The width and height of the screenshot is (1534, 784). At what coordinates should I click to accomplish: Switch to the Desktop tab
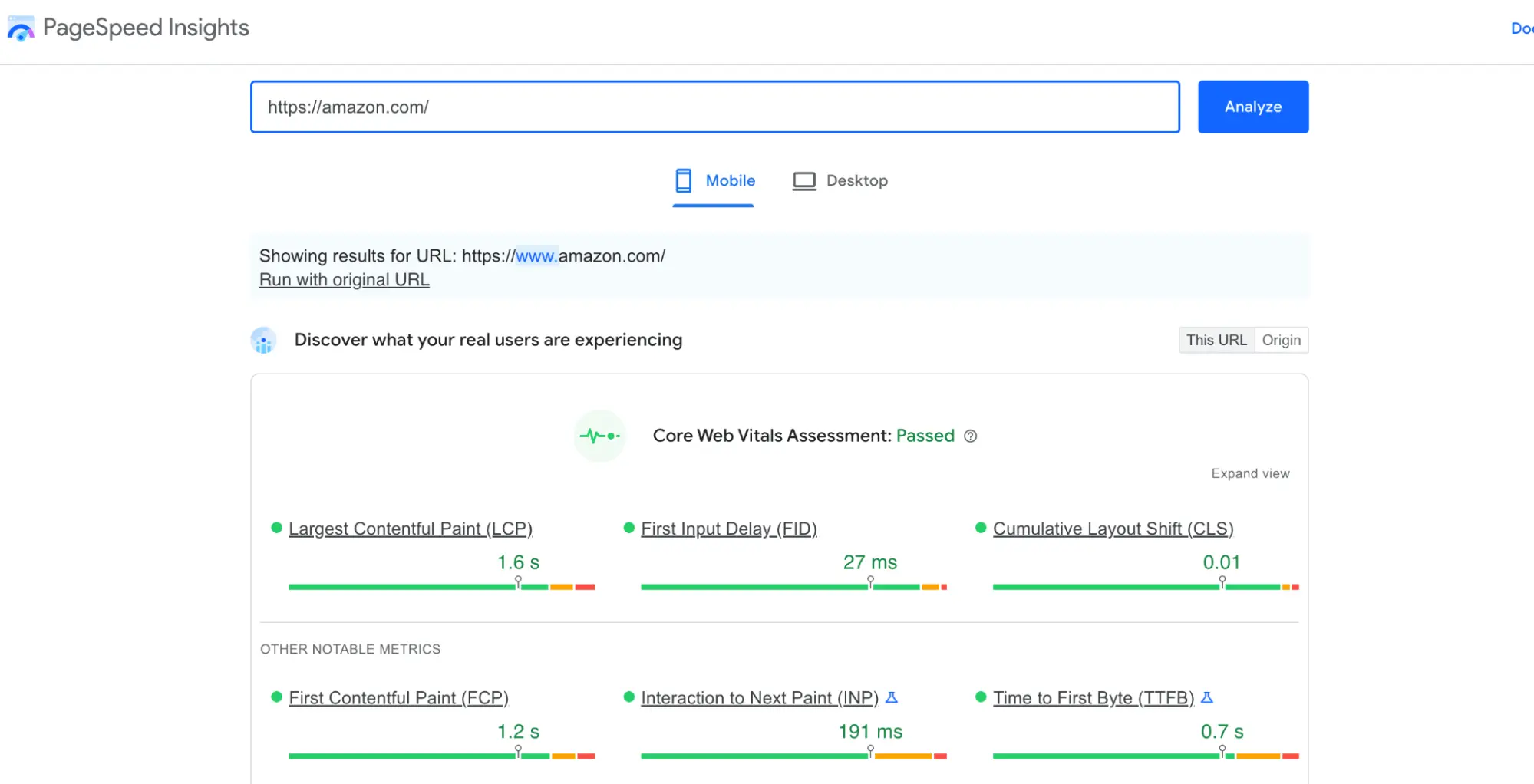click(840, 181)
